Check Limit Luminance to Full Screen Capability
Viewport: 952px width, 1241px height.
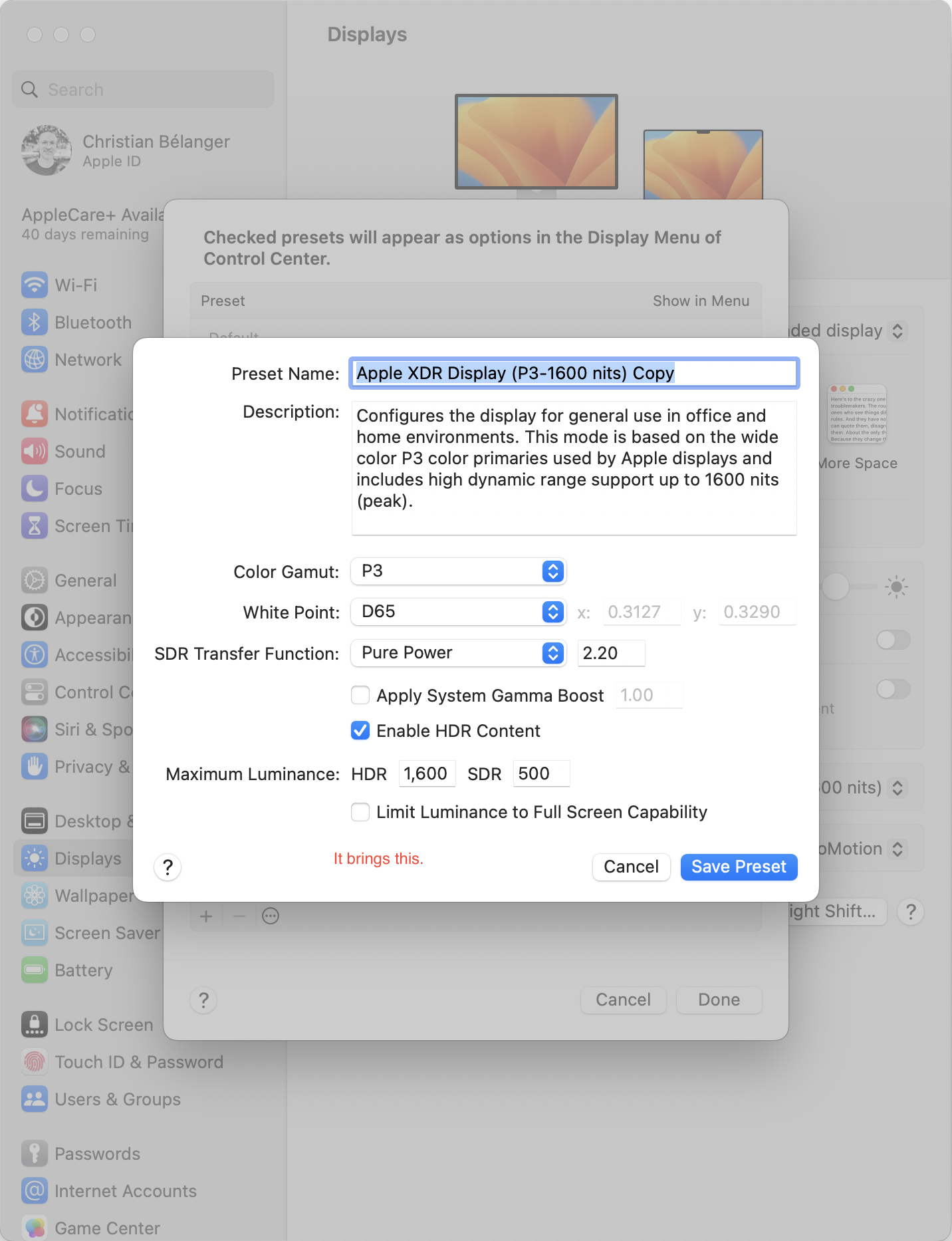coord(360,812)
